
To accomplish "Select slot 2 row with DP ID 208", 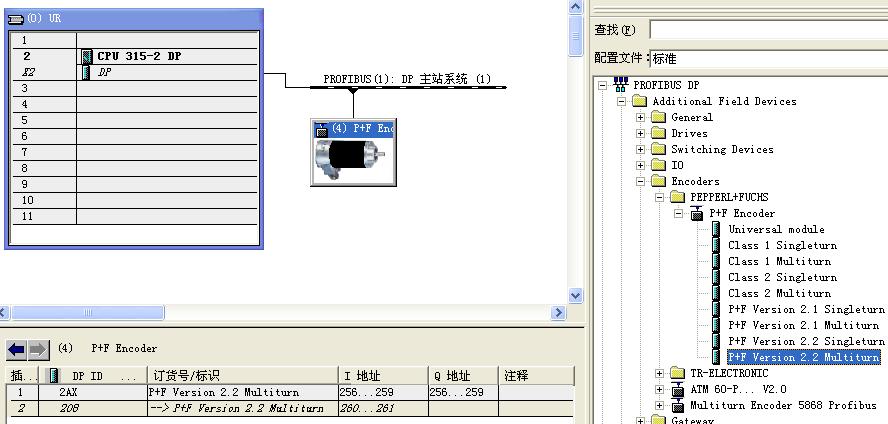I will click(290, 408).
